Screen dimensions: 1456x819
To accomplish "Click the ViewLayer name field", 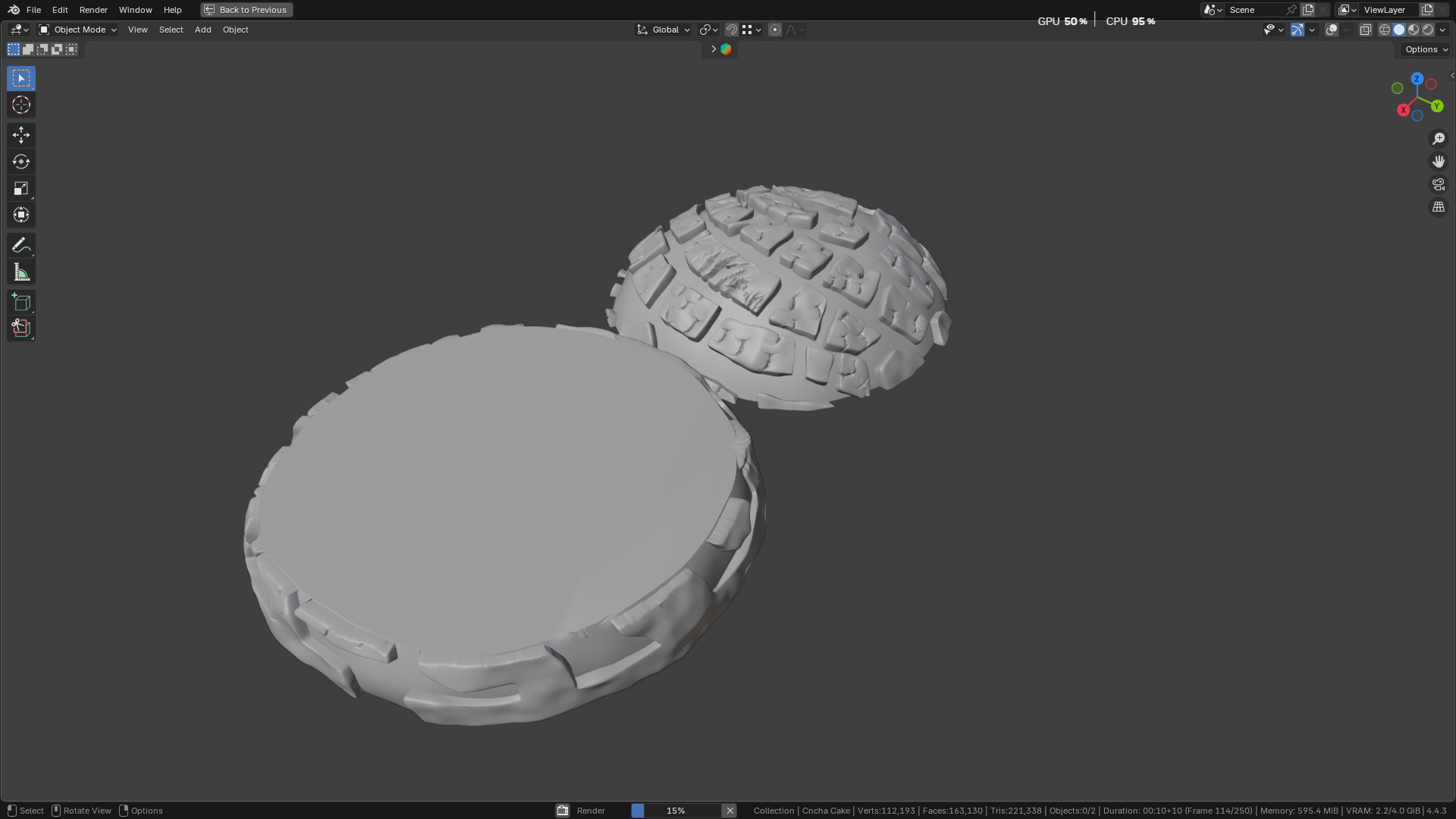I will [x=1389, y=10].
